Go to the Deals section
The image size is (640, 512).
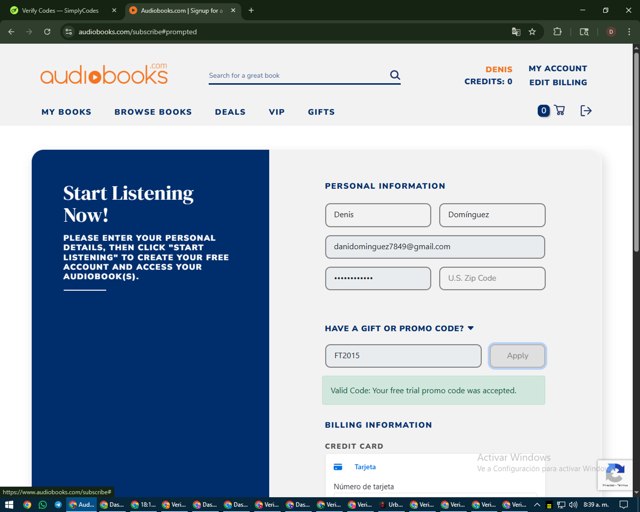pyautogui.click(x=230, y=112)
